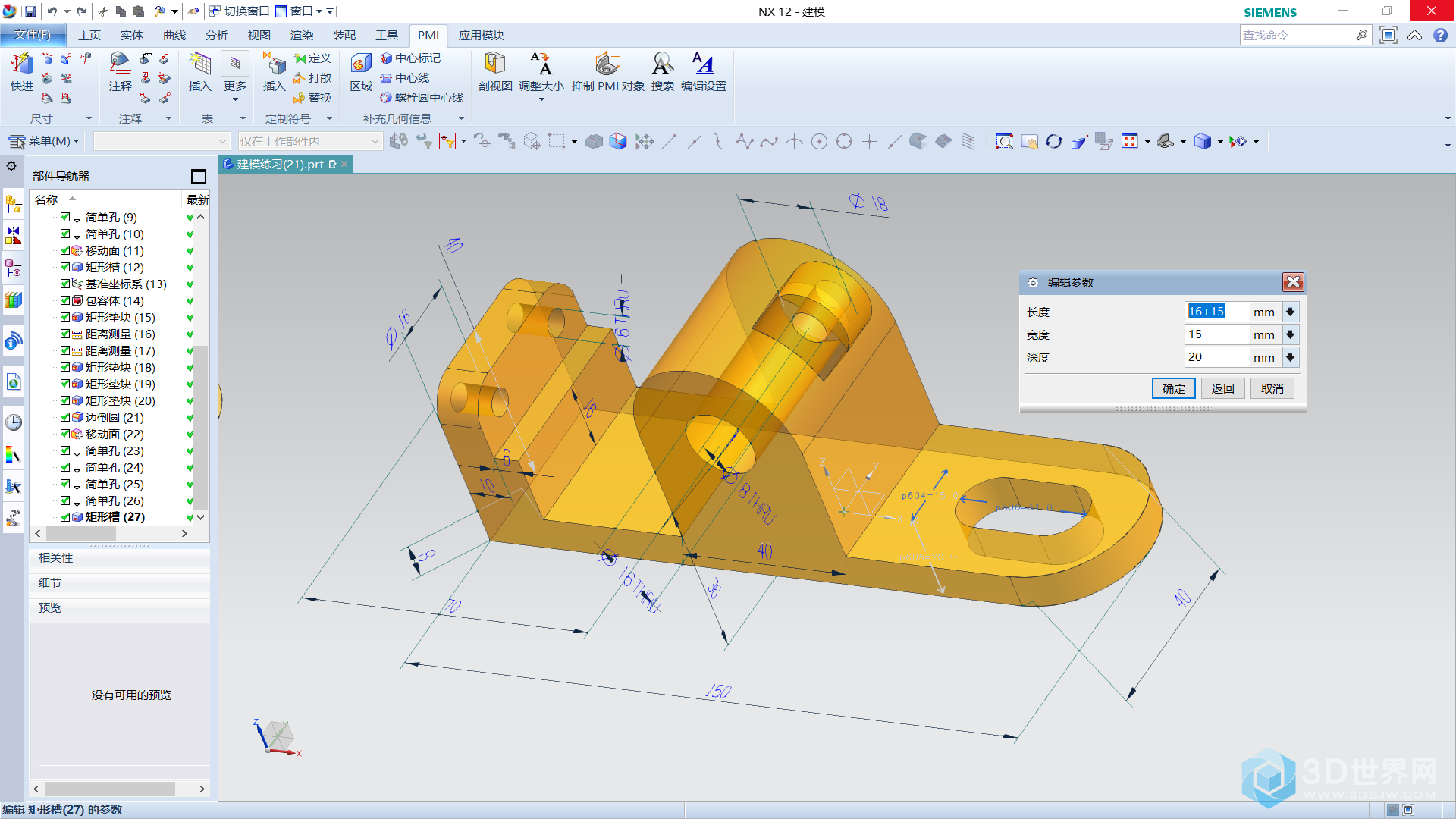Click the 替换 custom symbol icon
1456x819 pixels.
312,98
